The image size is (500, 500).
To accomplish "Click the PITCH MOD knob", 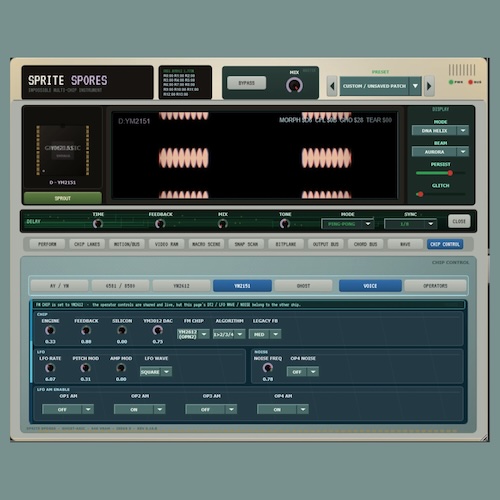I will 86,368.
